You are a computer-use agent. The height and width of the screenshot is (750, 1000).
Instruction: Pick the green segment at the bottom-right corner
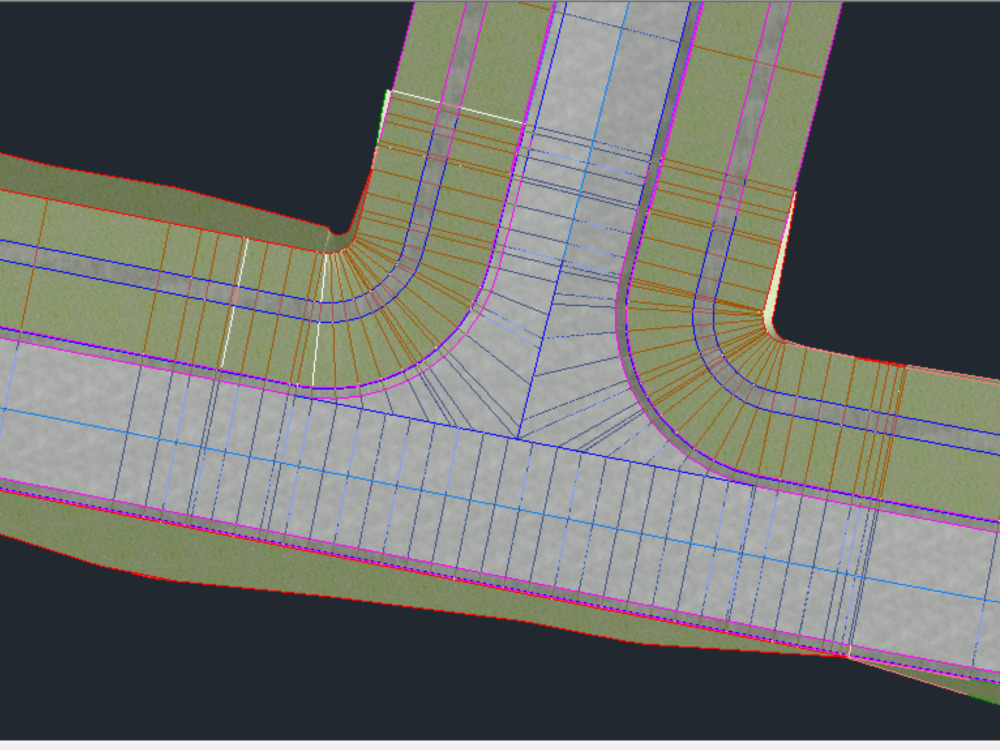[x=983, y=698]
